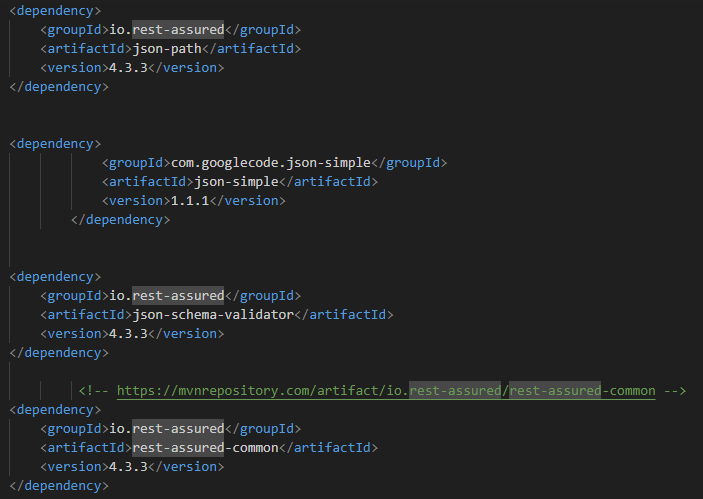703x499 pixels.
Task: Click the indented closing dependency tag after 1.1.1
Action: (x=120, y=219)
